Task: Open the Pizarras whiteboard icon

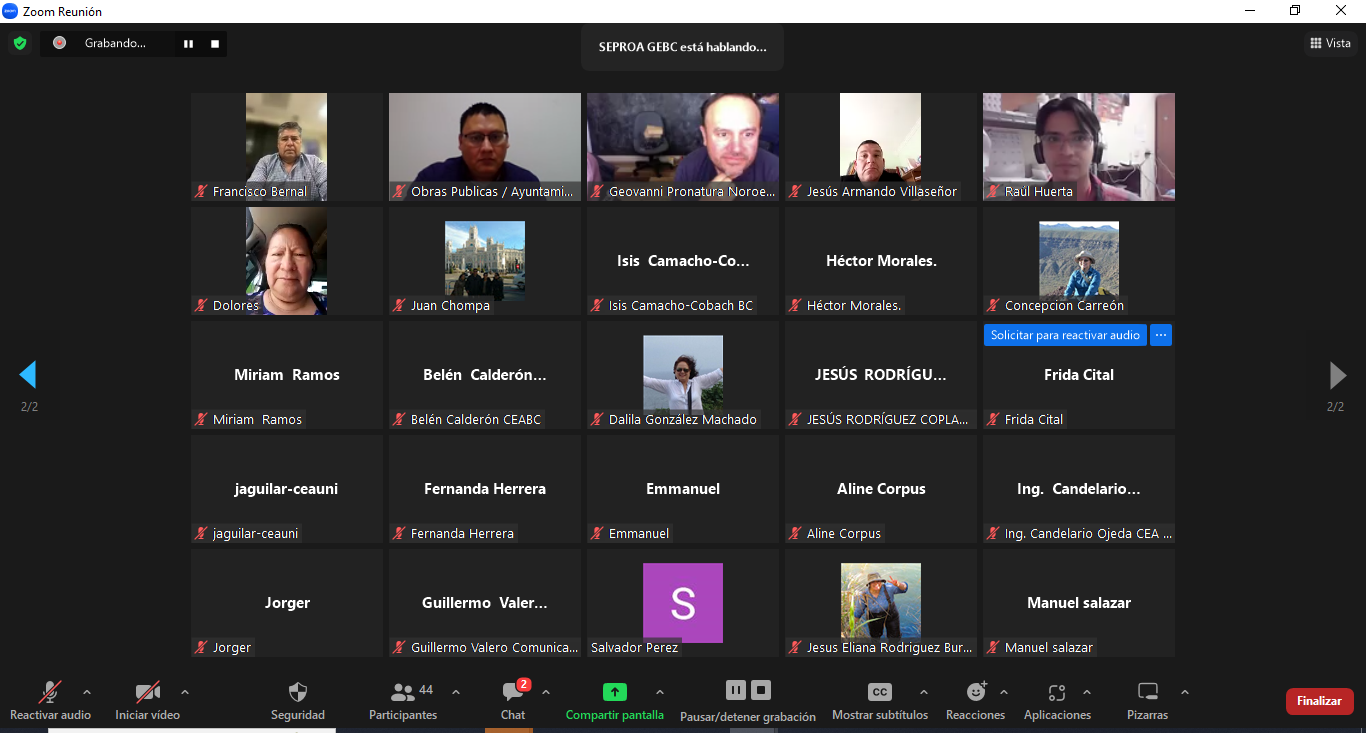Action: (1147, 692)
